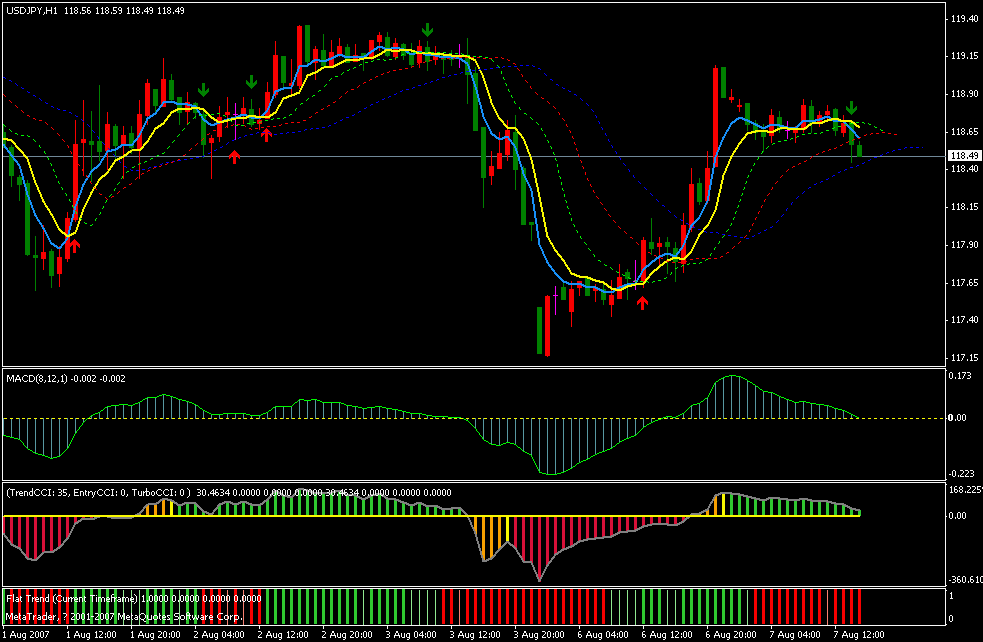Click the MetaQuotes Software Corp. copyright text
The height and width of the screenshot is (642, 983).
click(x=125, y=617)
